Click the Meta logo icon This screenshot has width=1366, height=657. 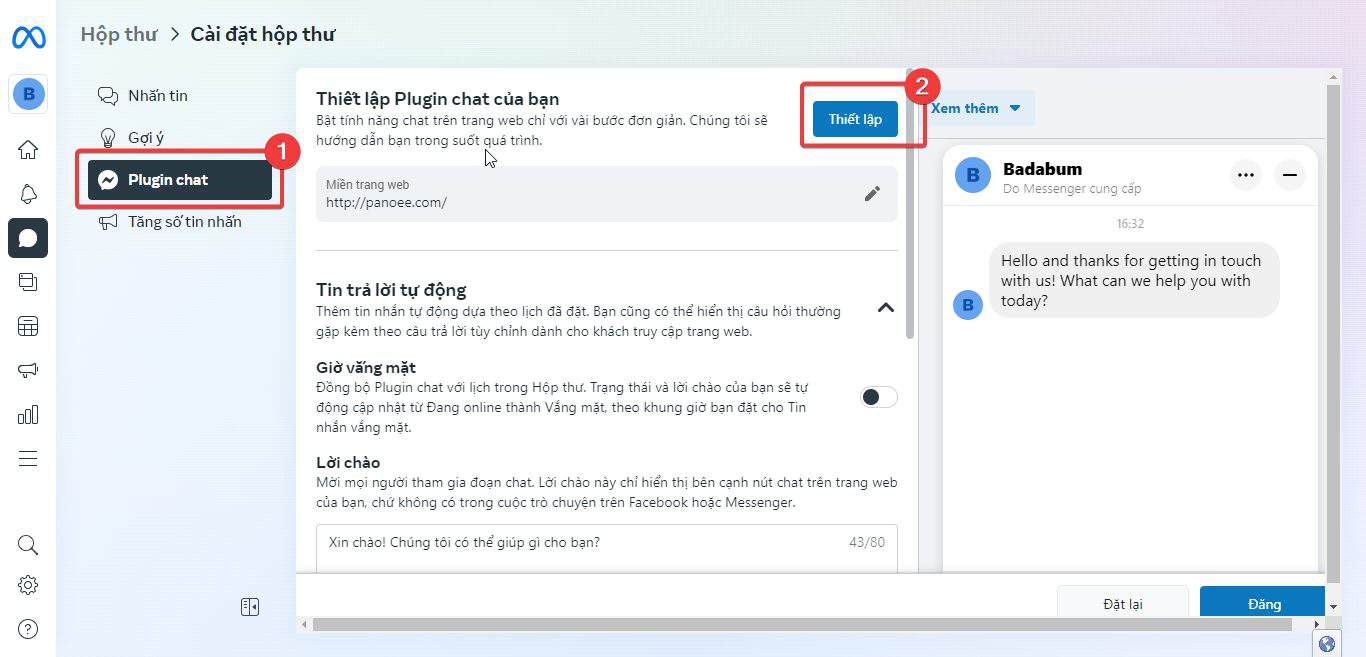tap(28, 38)
